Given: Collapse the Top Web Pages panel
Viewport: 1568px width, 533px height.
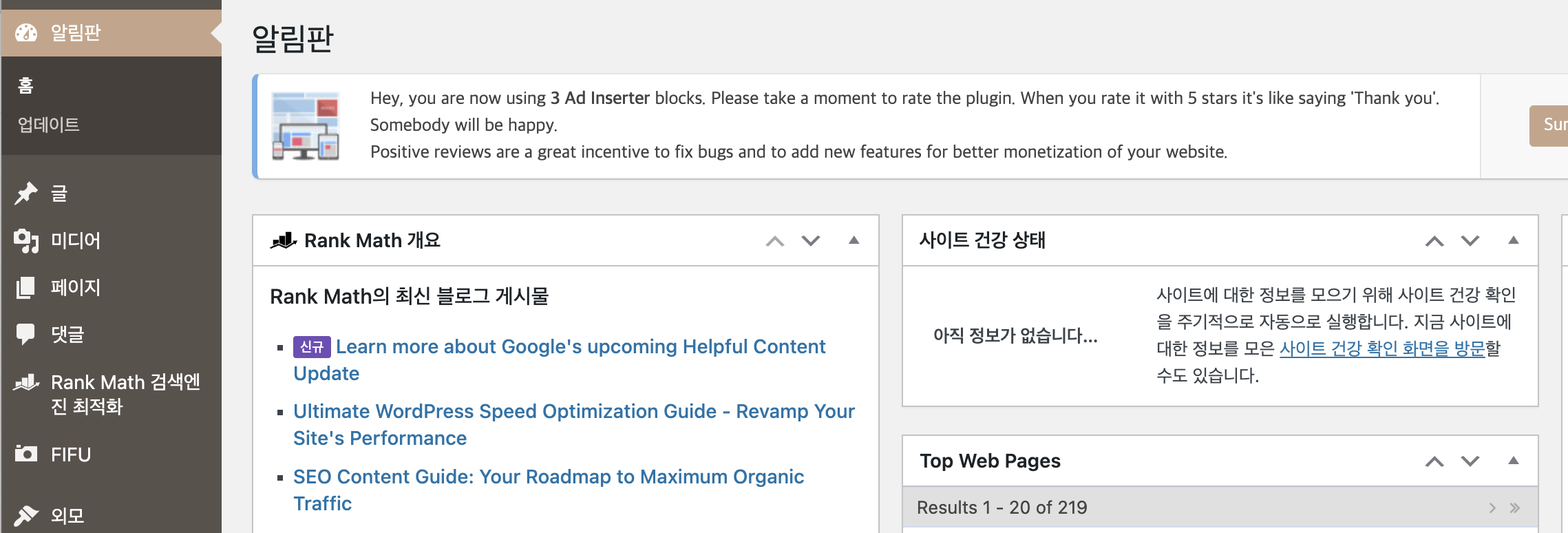Looking at the screenshot, I should (x=1513, y=461).
